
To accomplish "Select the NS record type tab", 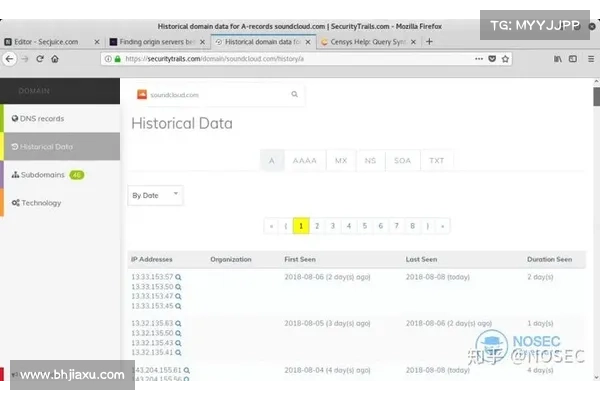I will 370,161.
